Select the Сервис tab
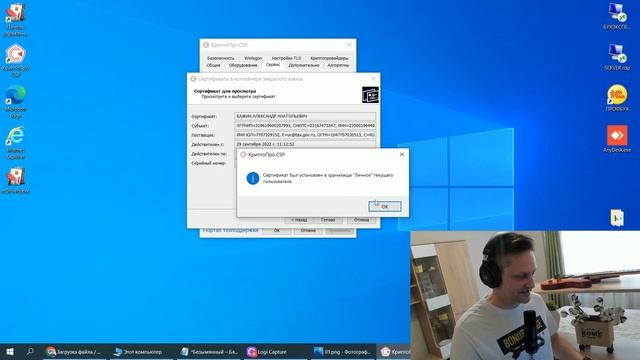 [273, 65]
